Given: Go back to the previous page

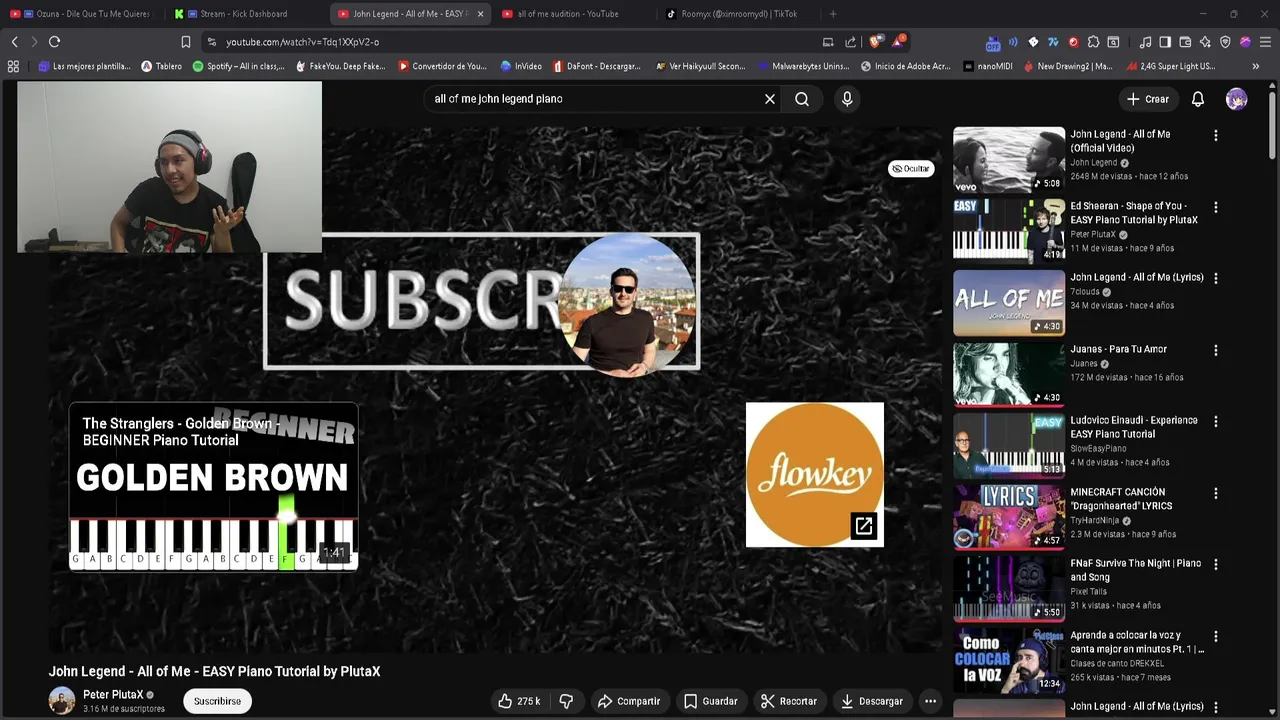Looking at the screenshot, I should coord(14,42).
